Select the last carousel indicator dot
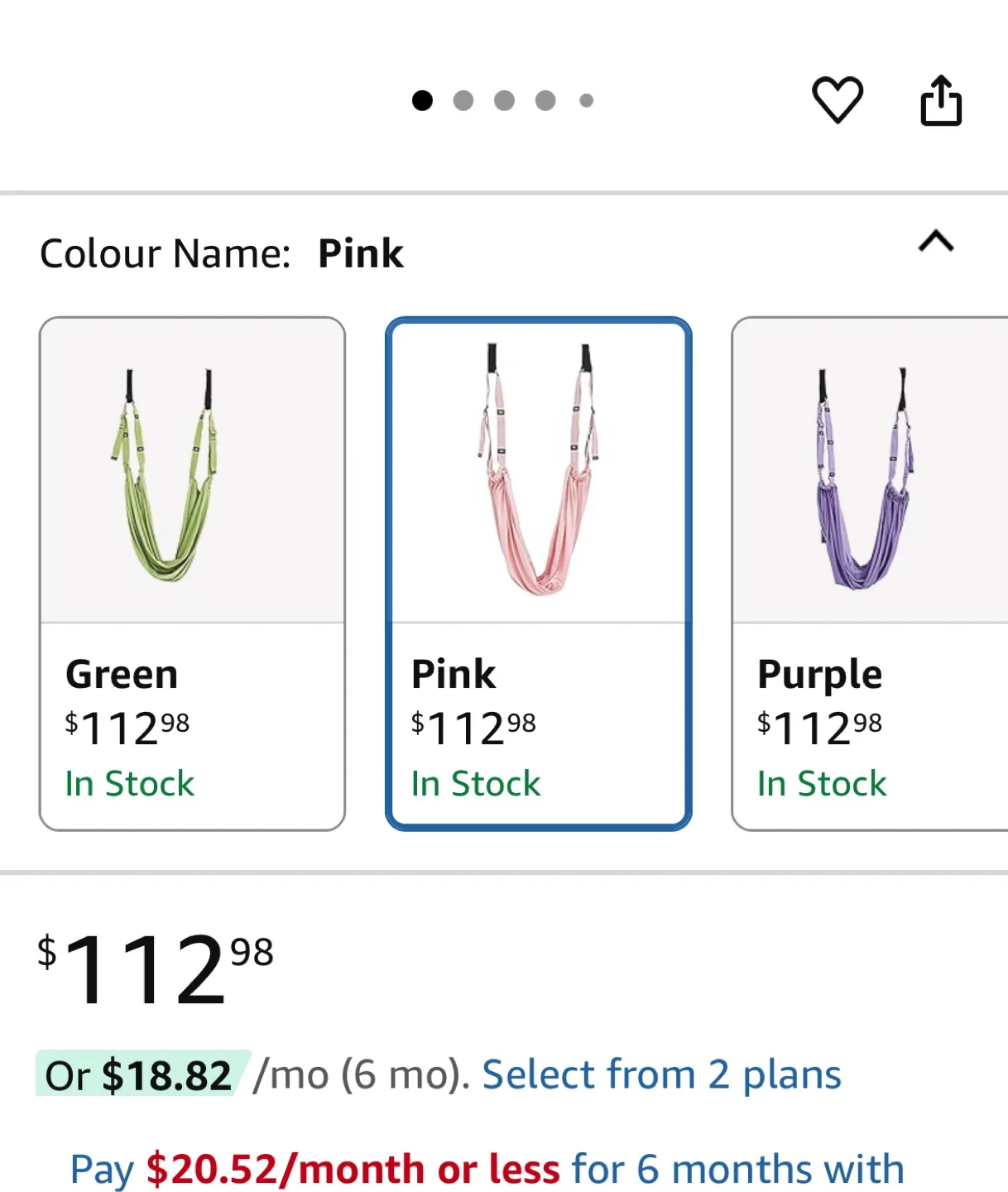This screenshot has height=1192, width=1008. (x=585, y=100)
